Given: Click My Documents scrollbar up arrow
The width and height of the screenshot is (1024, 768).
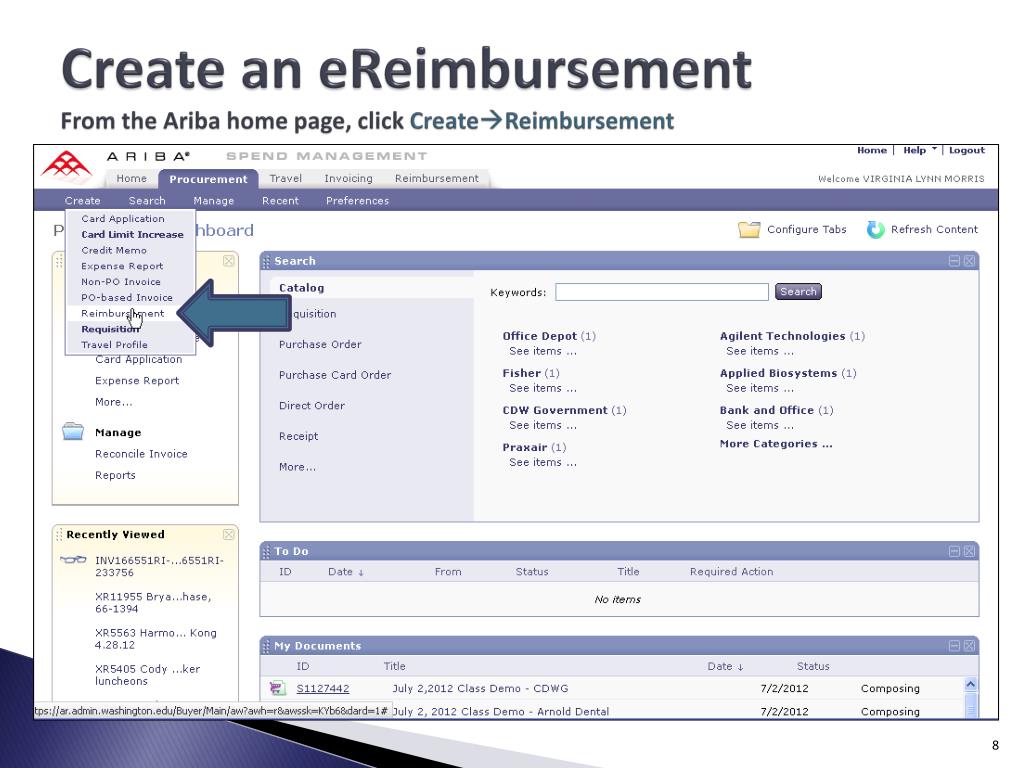Looking at the screenshot, I should [970, 684].
